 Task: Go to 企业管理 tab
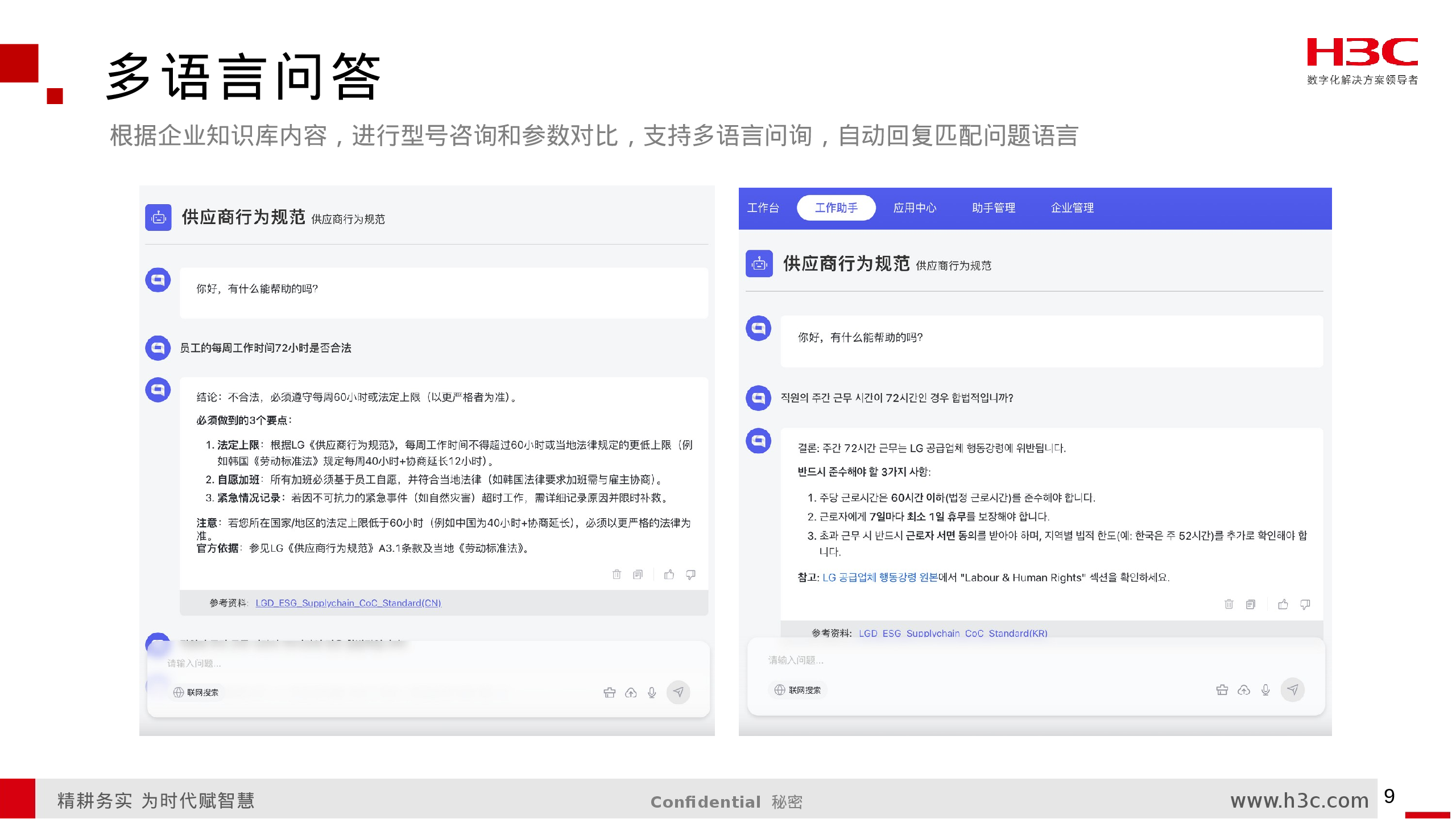(1072, 208)
